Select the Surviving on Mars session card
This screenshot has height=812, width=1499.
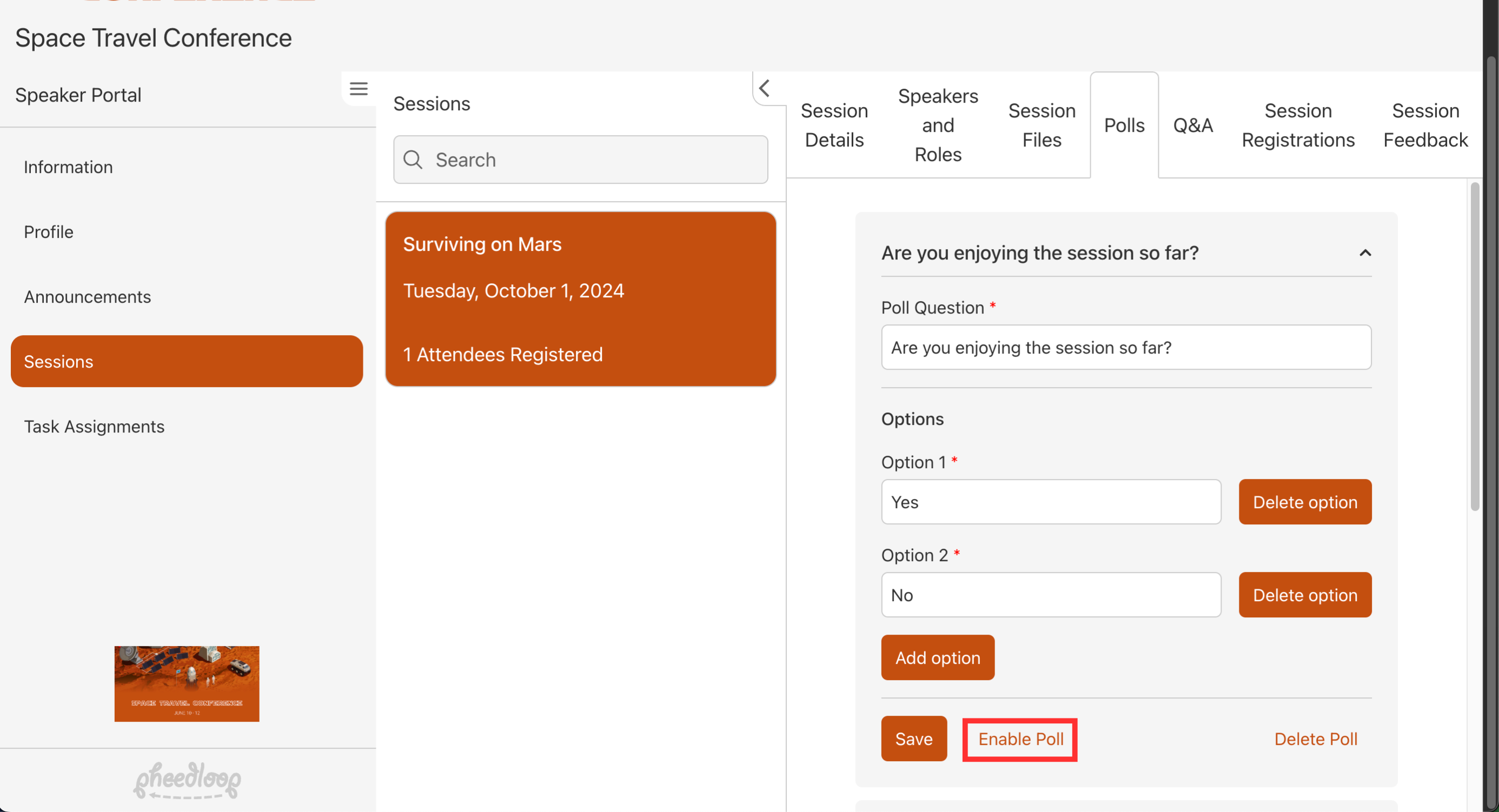(580, 299)
